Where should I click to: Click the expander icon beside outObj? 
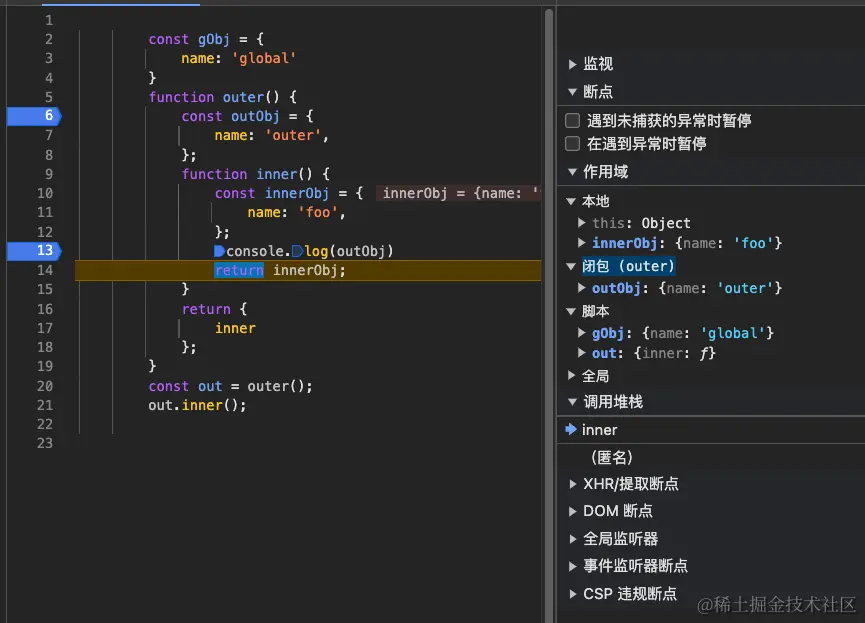click(580, 288)
